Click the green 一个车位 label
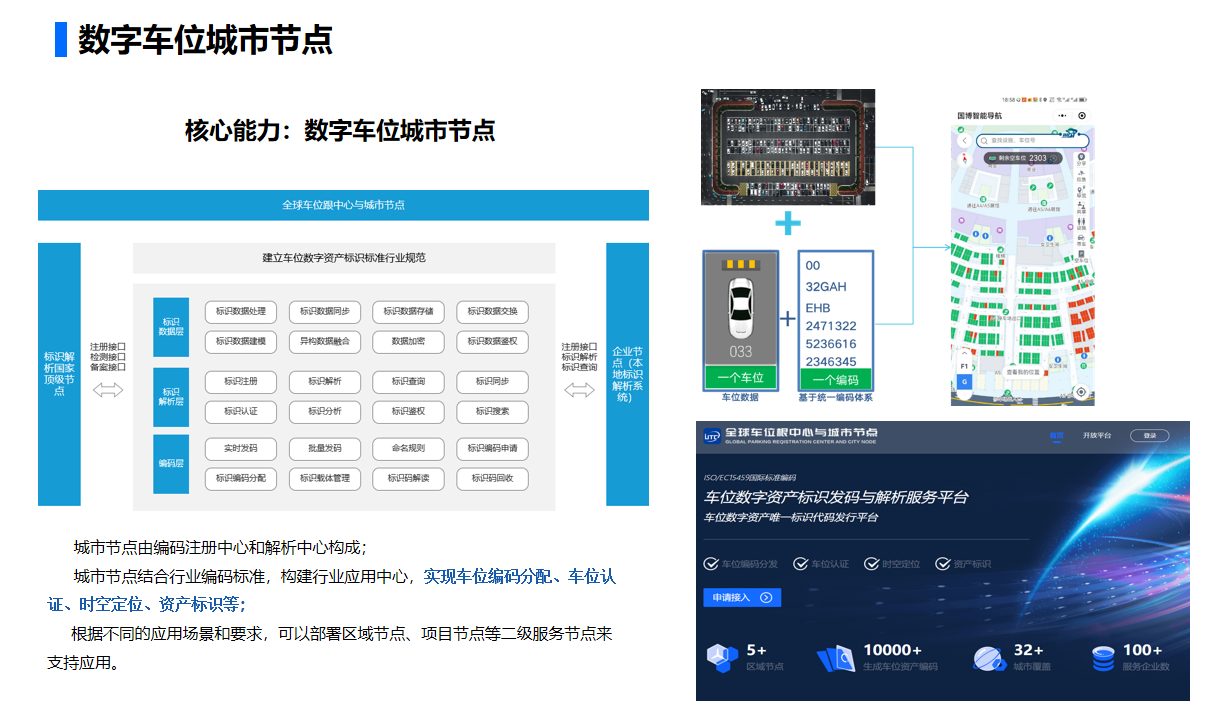Image resolution: width=1208 pixels, height=705 pixels. click(740, 379)
